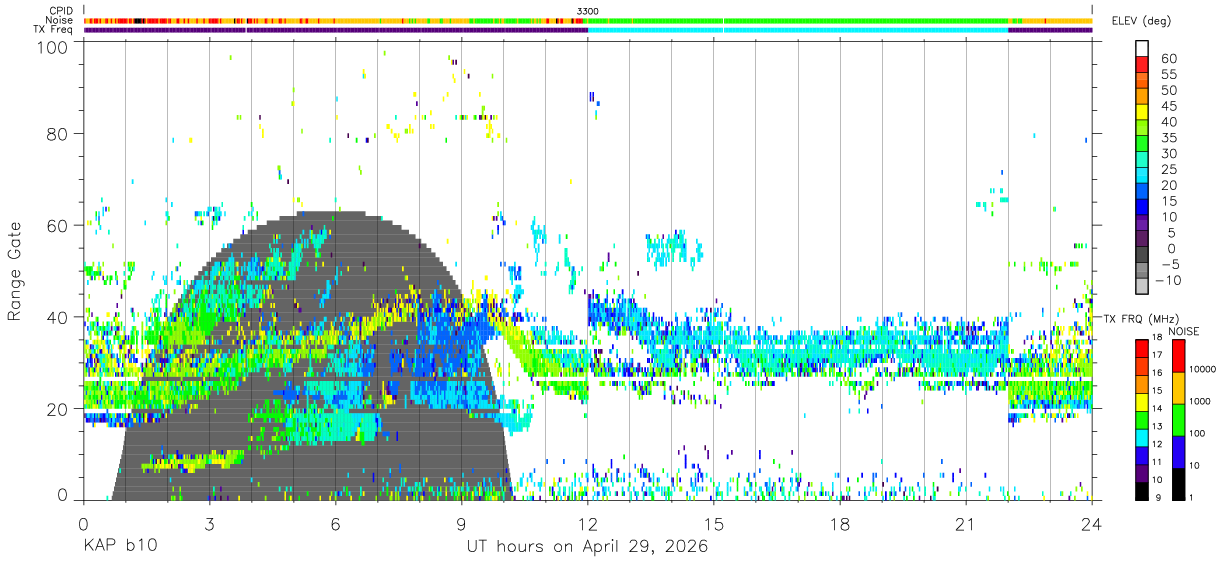Select the yellow swatch in TX FRQ bar
The width and height of the screenshot is (1228, 567).
point(1141,402)
